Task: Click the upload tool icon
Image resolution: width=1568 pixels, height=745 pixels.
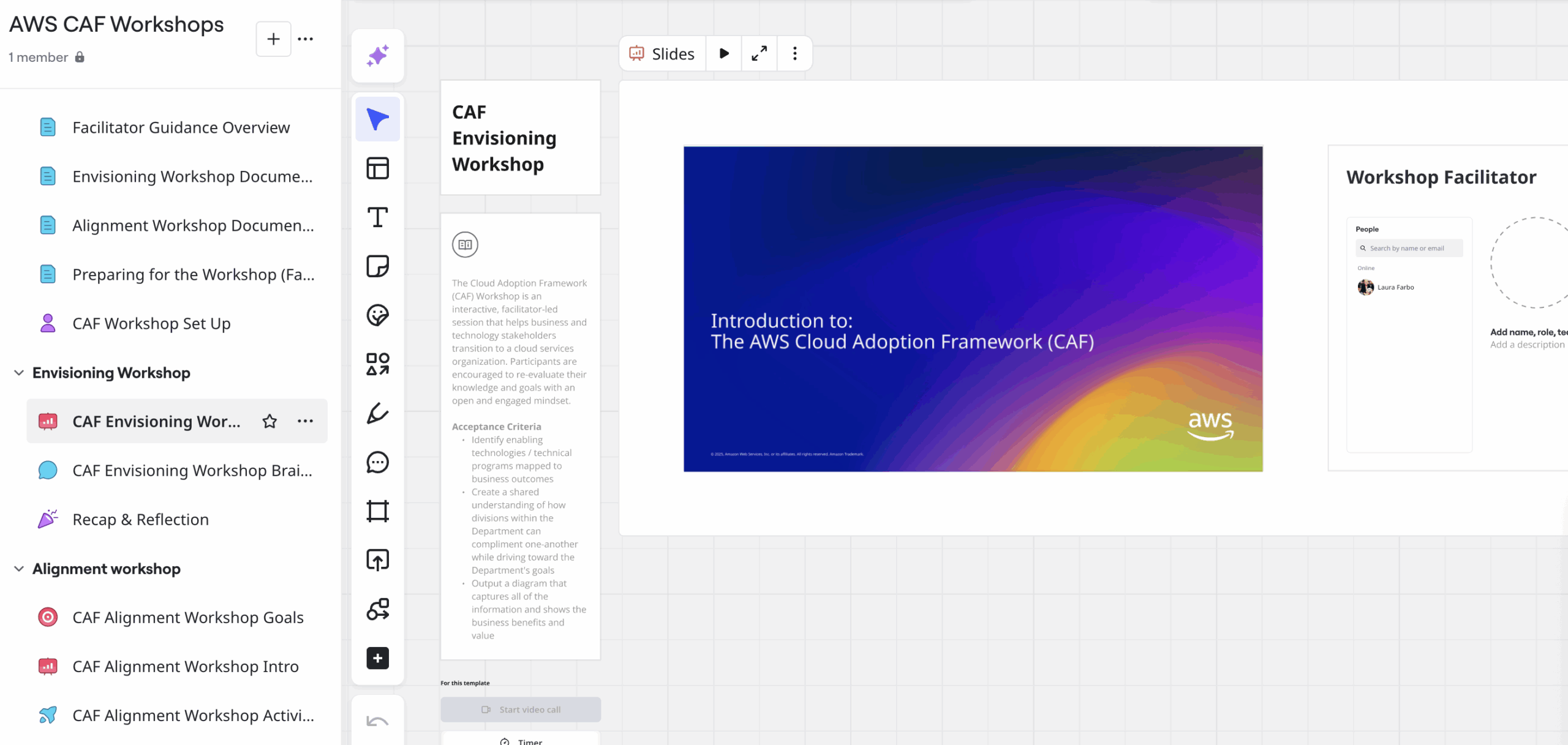Action: (377, 560)
